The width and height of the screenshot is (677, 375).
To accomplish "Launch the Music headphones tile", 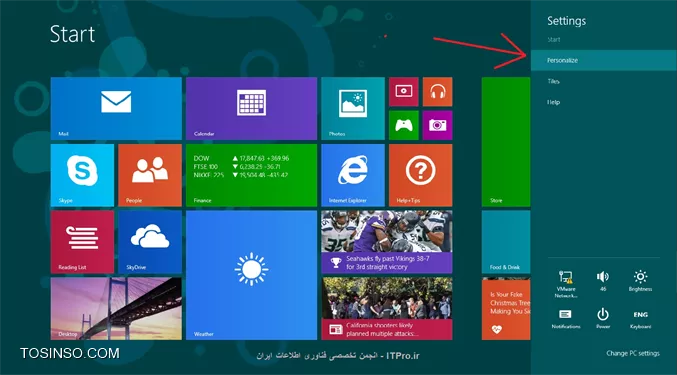I will coord(437,91).
